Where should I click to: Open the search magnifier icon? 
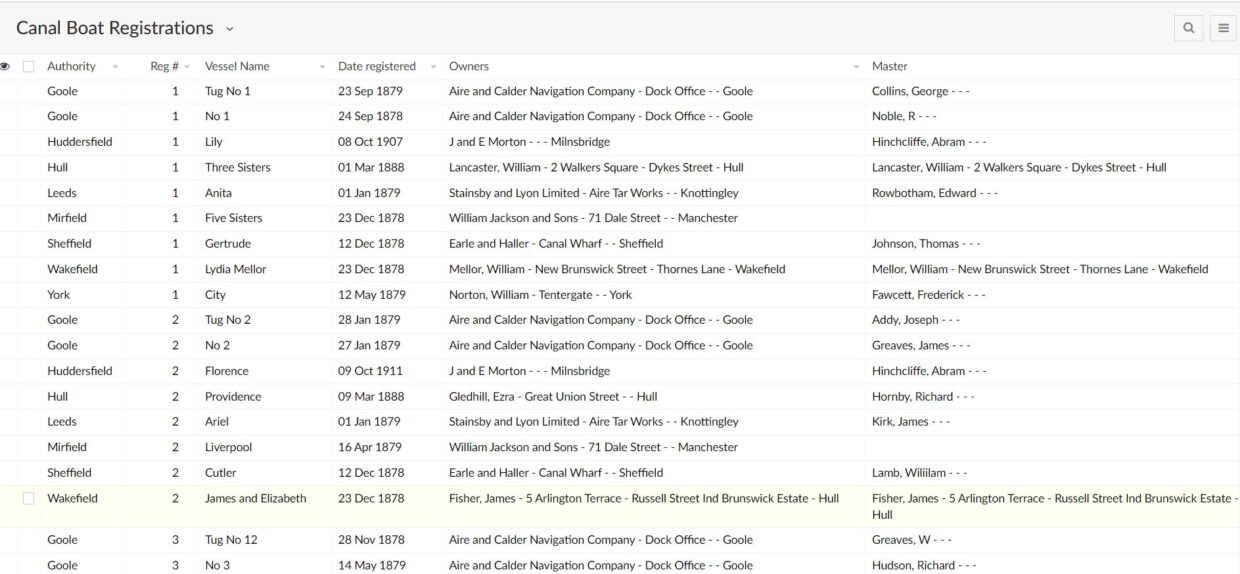click(x=1188, y=29)
